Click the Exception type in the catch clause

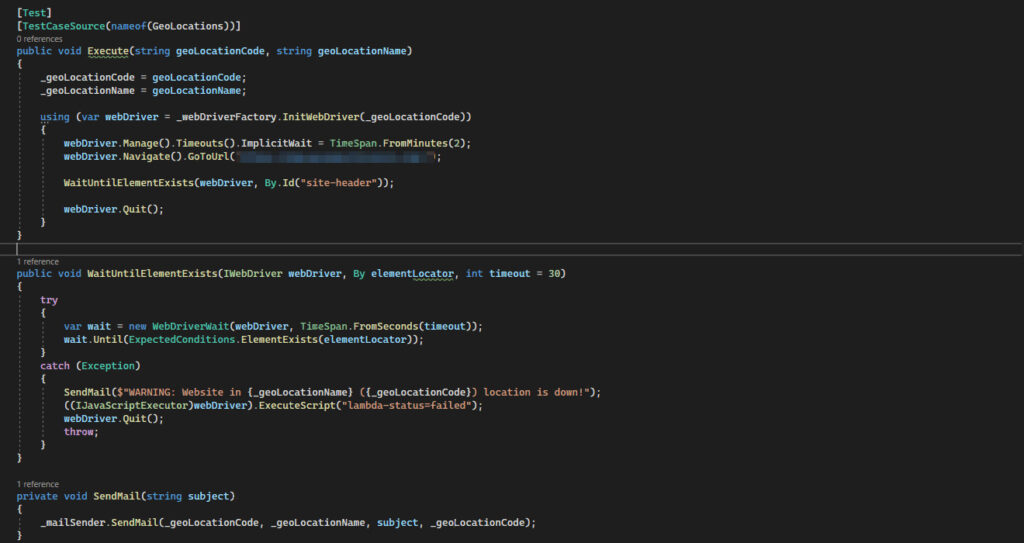104,366
